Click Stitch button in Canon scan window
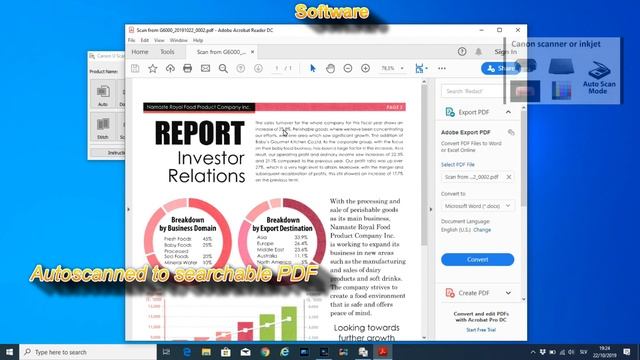The width and height of the screenshot is (640, 360). pos(103,128)
